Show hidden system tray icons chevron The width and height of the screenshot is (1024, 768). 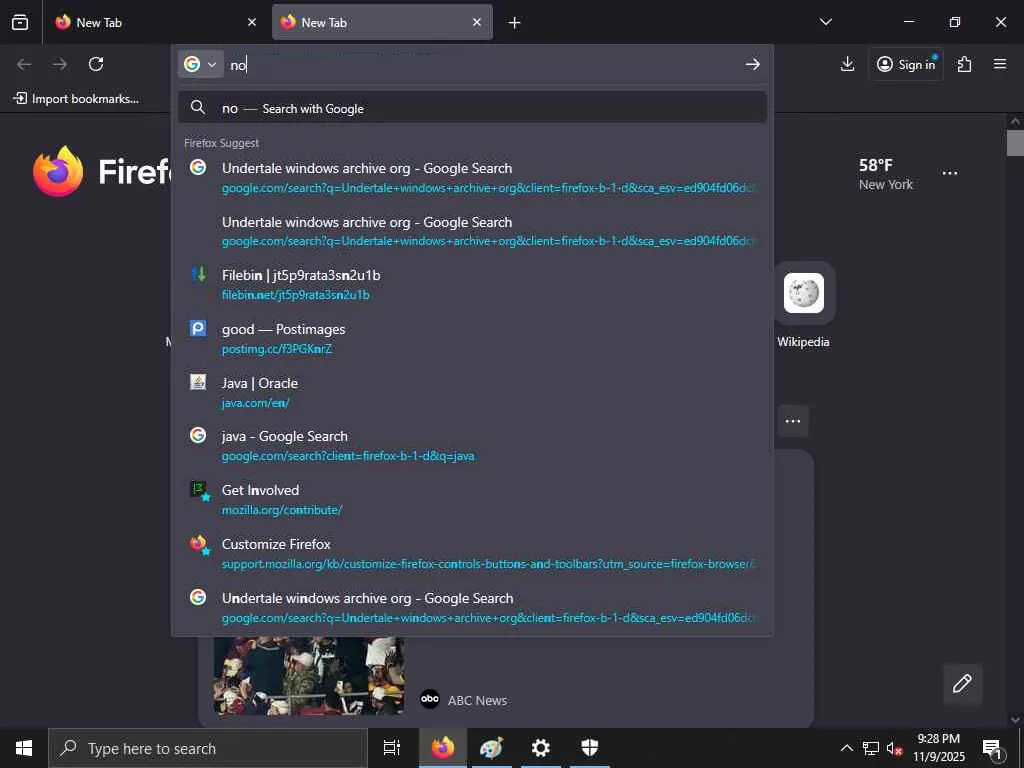tap(846, 748)
